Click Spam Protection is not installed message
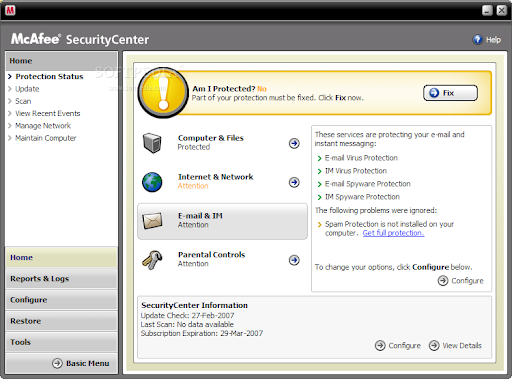This screenshot has height=379, width=512. click(x=389, y=228)
